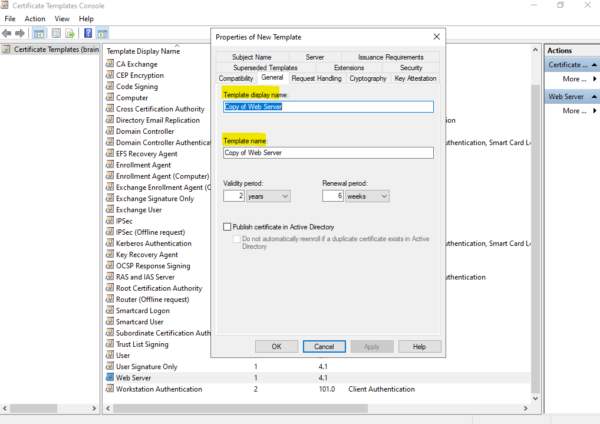Click the CEP Encryption template icon

[x=110, y=75]
